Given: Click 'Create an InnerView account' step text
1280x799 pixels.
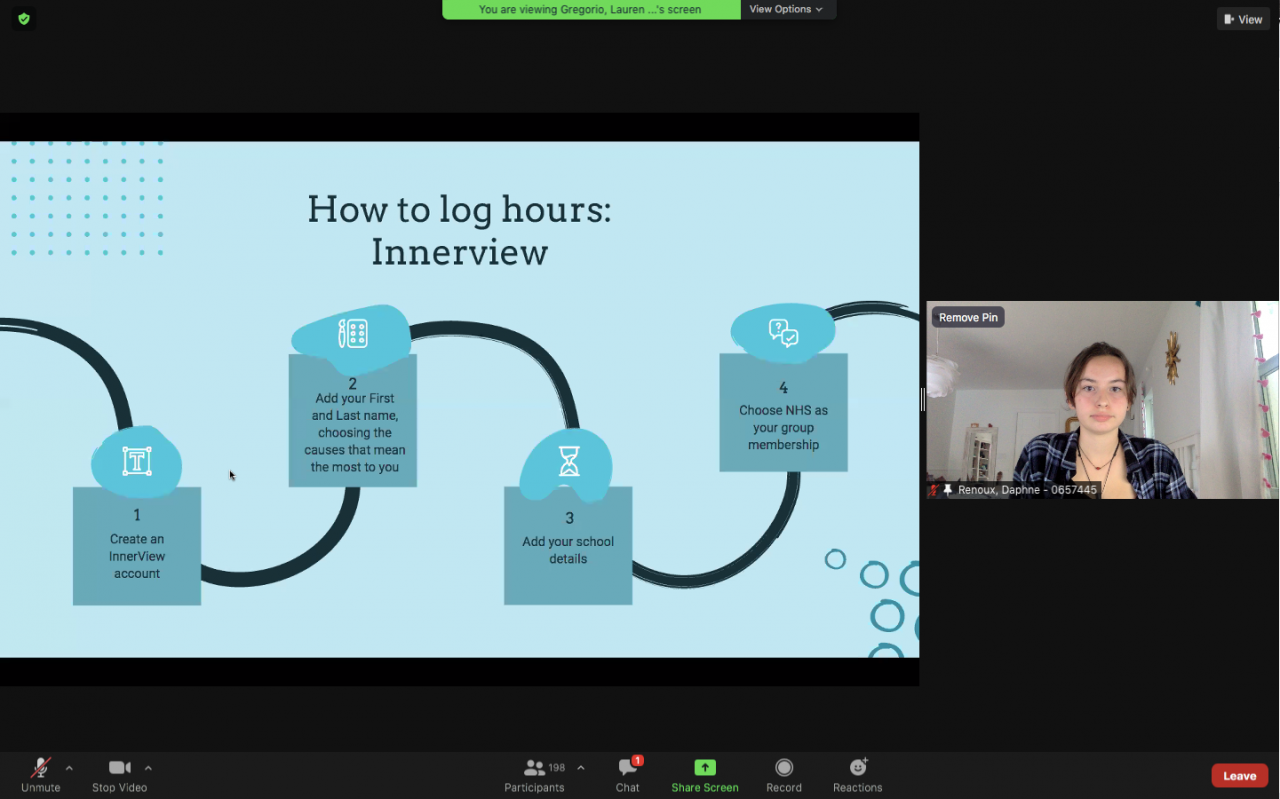Looking at the screenshot, I should 137,556.
